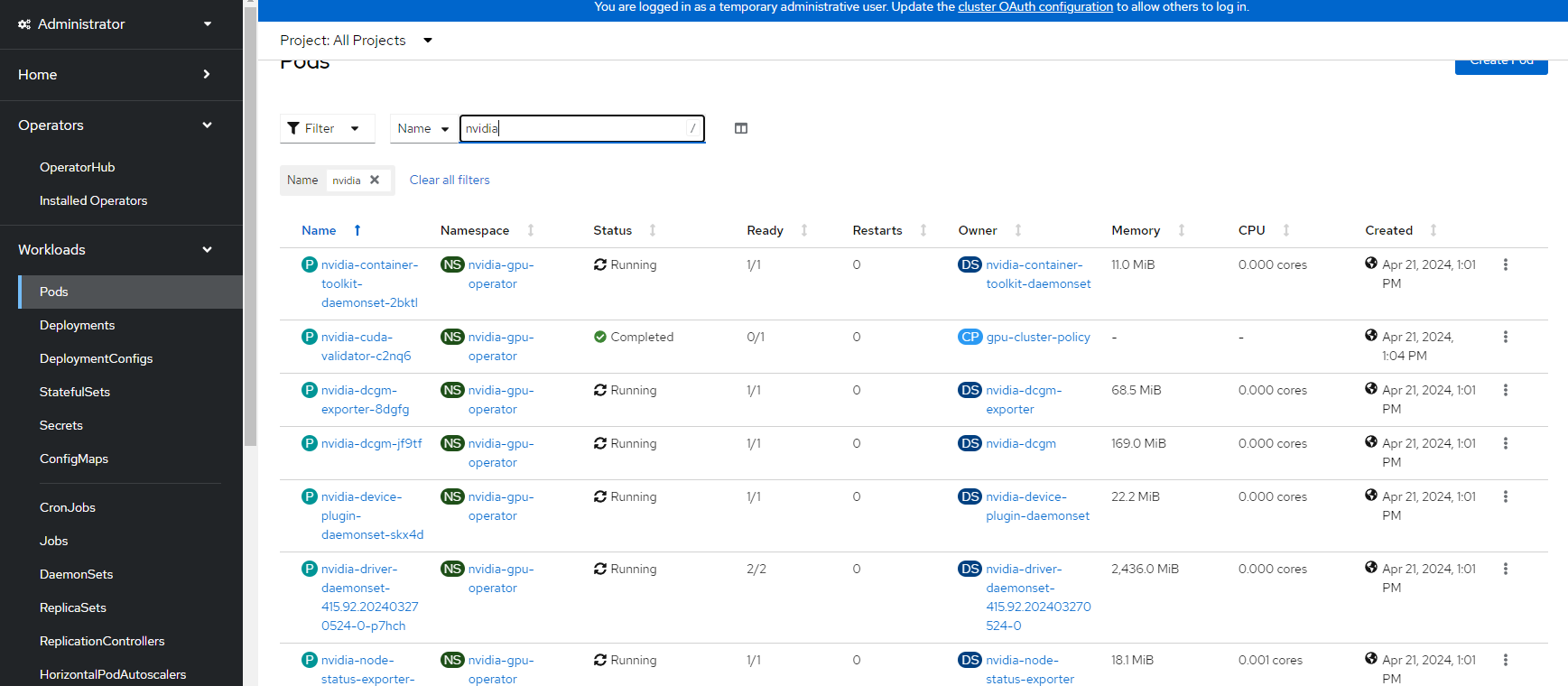Click the P badge of nvidia-dcgm-jf9tf
The image size is (1568, 686).
click(310, 443)
